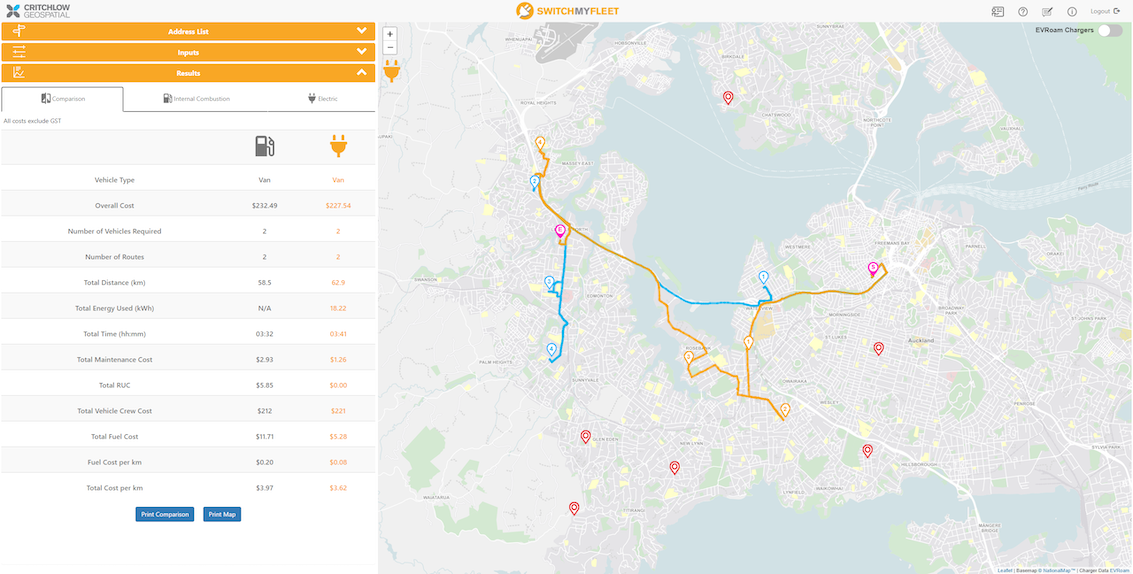Zoom in on the map
1133x574 pixels.
point(390,34)
